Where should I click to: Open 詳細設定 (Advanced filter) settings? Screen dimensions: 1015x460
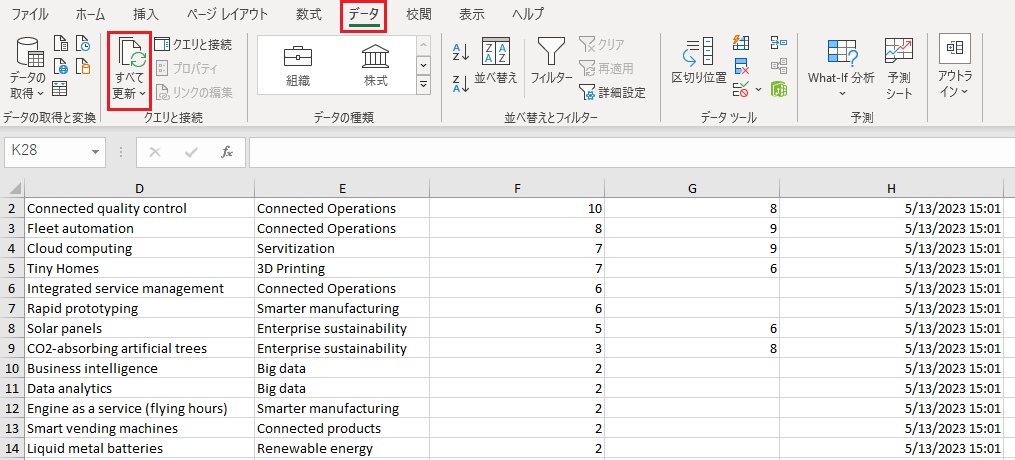[612, 93]
